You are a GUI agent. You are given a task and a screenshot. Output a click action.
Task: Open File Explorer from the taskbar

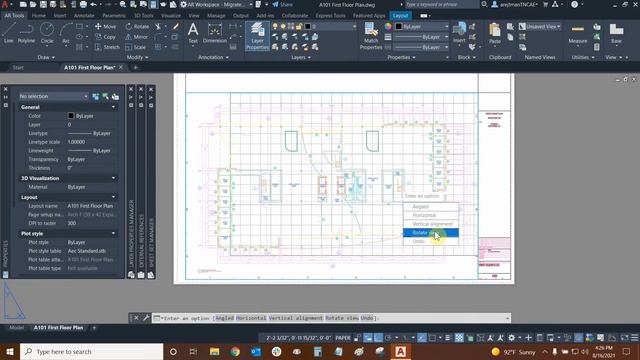coord(214,351)
